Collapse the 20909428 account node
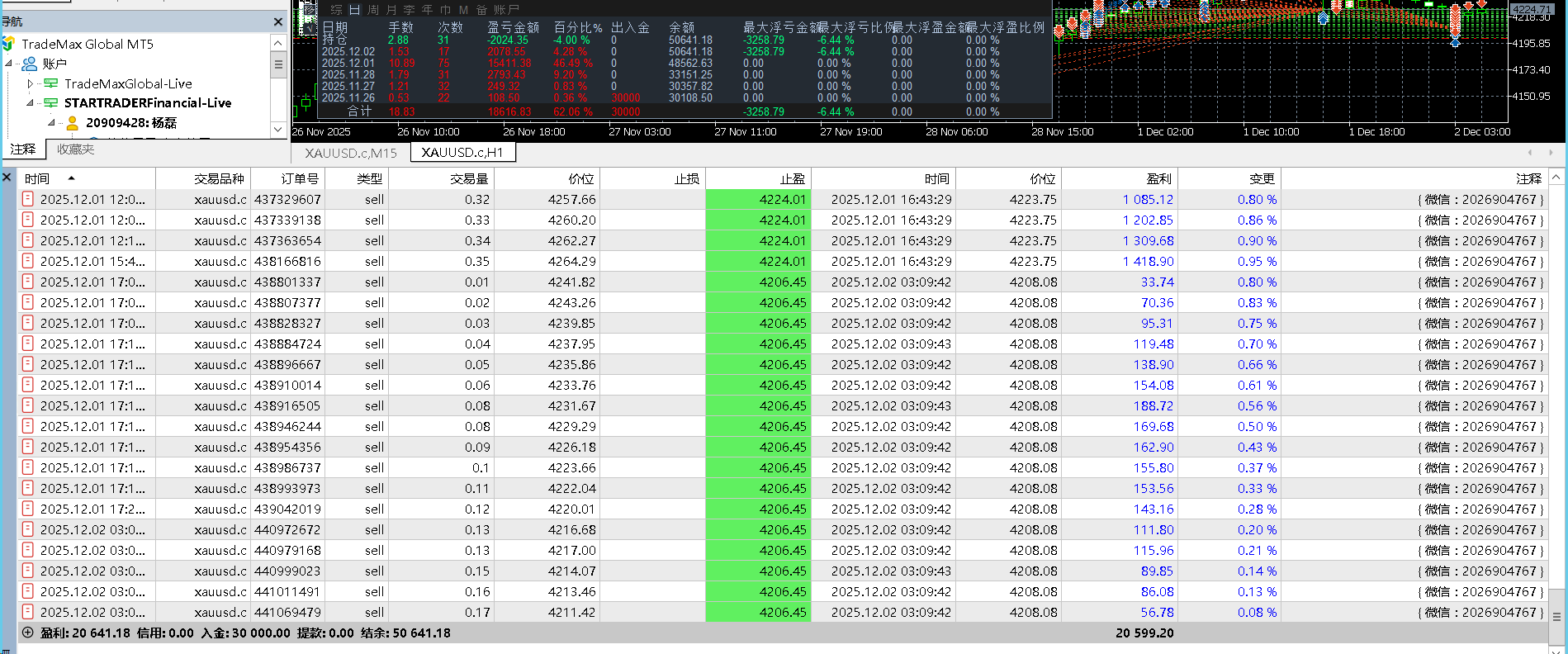Viewport: 1568px width, 654px height. point(51,123)
